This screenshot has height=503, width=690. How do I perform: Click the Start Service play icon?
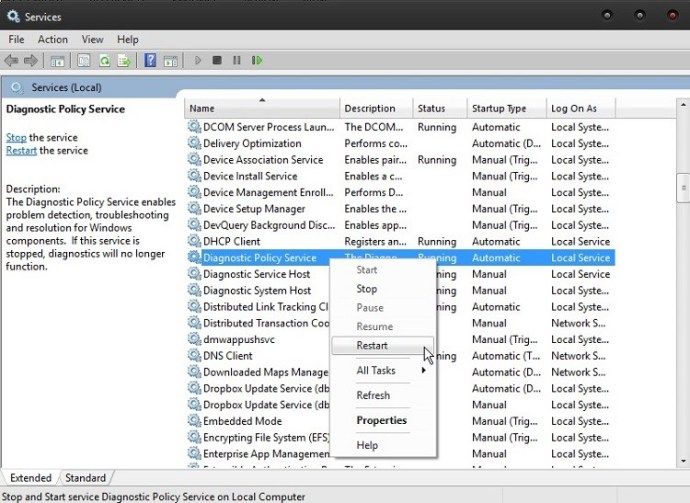coord(198,60)
